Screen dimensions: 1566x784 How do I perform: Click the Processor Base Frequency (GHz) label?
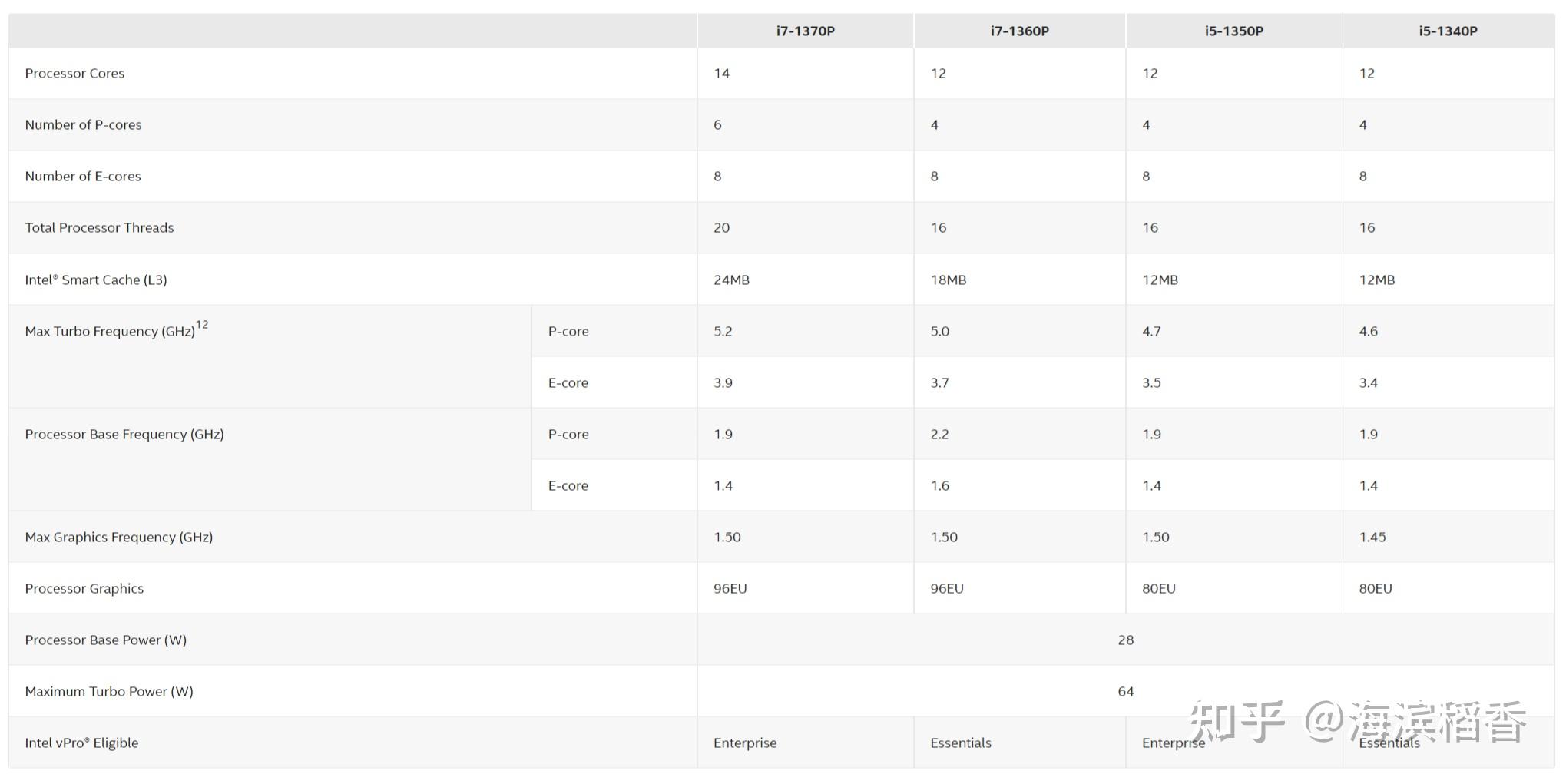click(x=124, y=435)
